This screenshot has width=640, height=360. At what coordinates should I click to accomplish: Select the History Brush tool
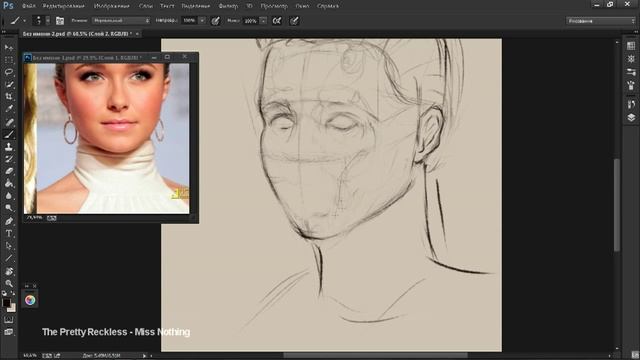click(9, 159)
